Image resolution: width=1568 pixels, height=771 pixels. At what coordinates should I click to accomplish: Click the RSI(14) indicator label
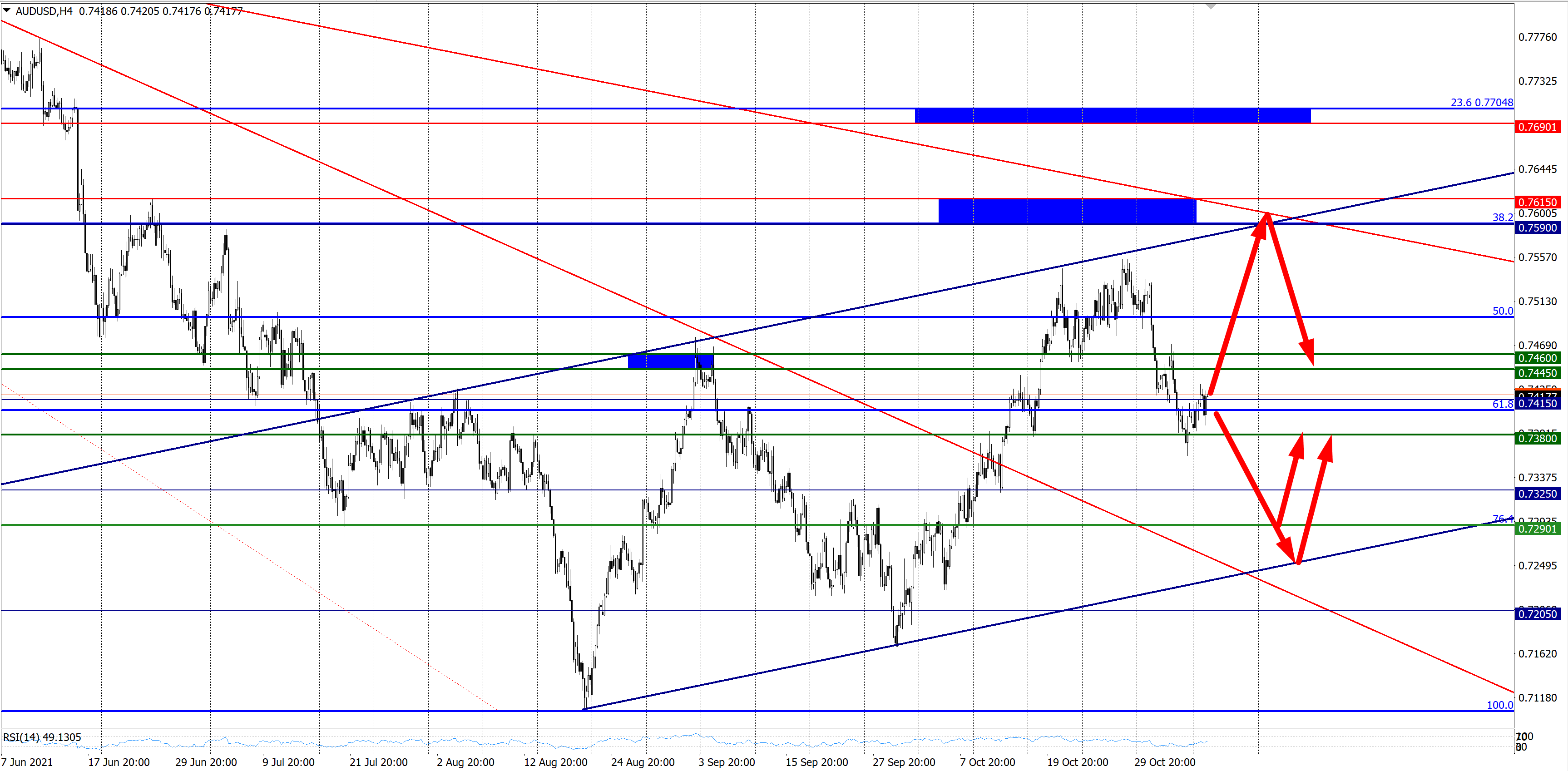tap(42, 737)
